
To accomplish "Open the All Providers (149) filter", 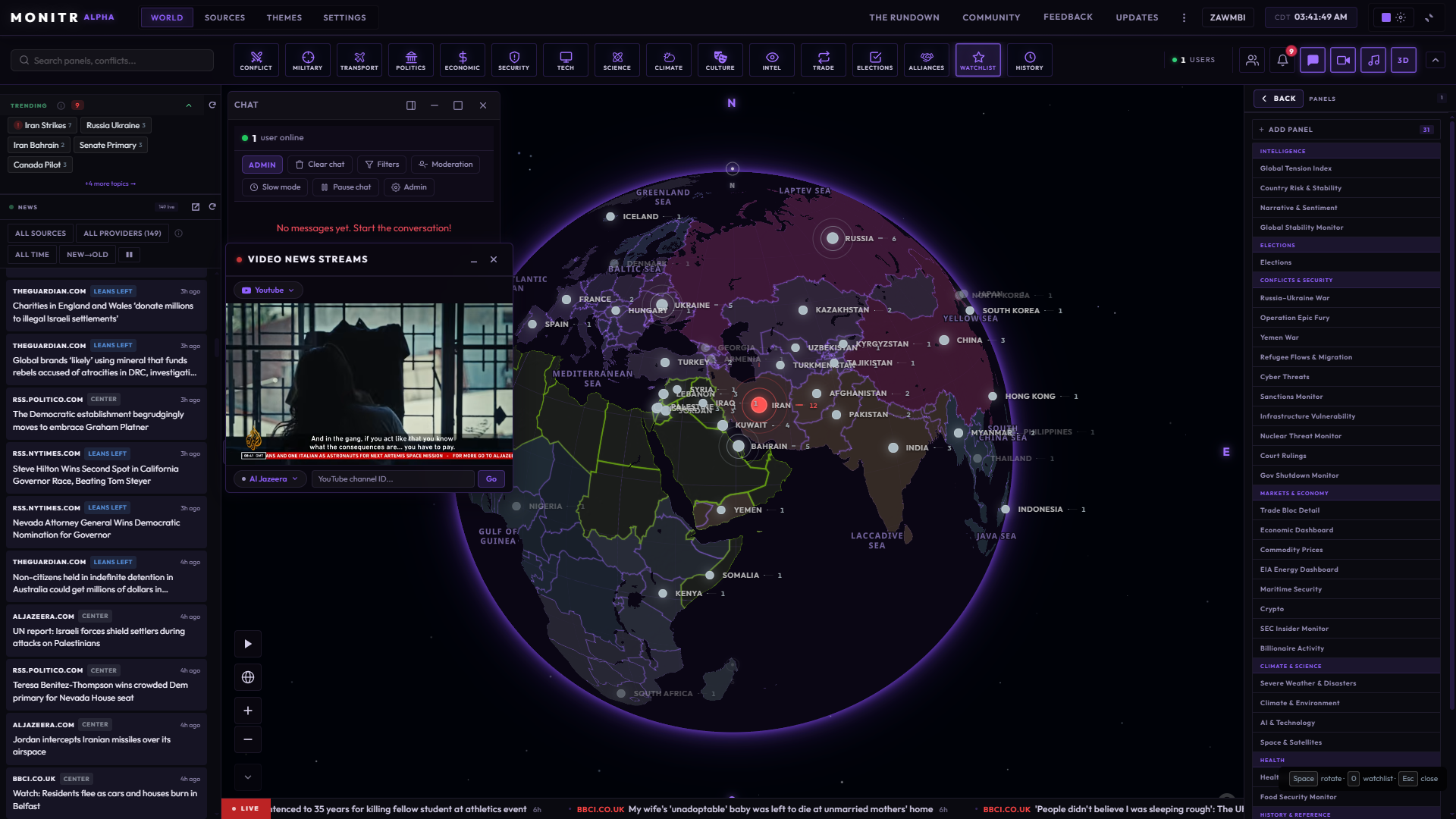I will pos(122,234).
